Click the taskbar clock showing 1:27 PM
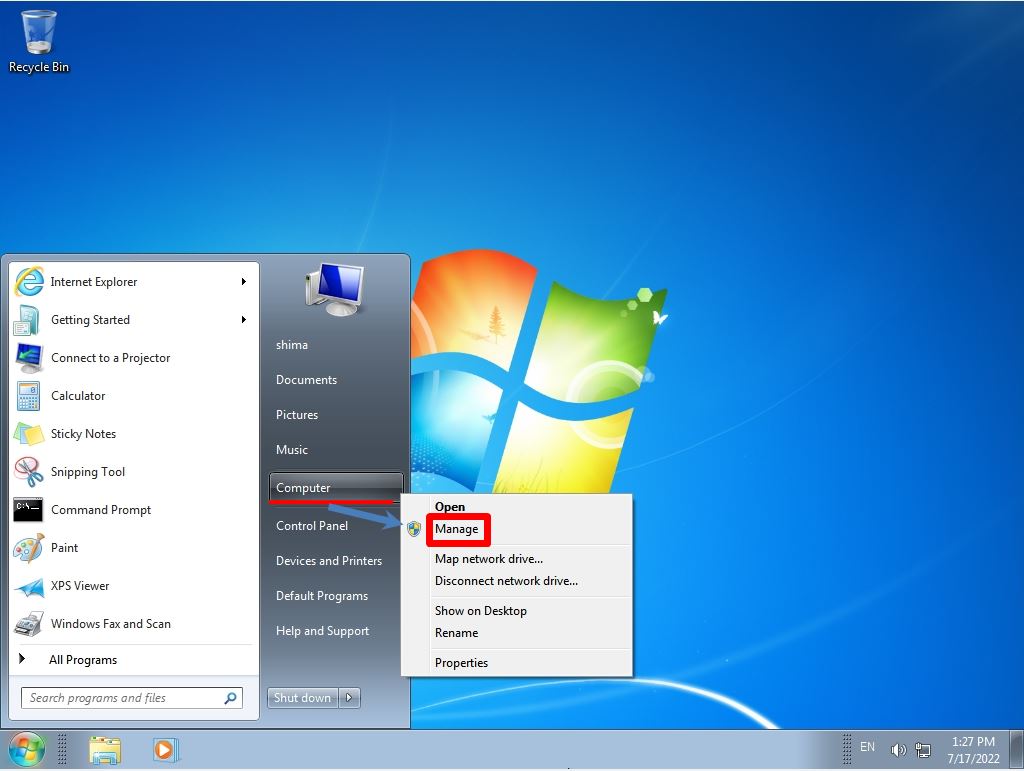The width and height of the screenshot is (1024, 771). [973, 750]
